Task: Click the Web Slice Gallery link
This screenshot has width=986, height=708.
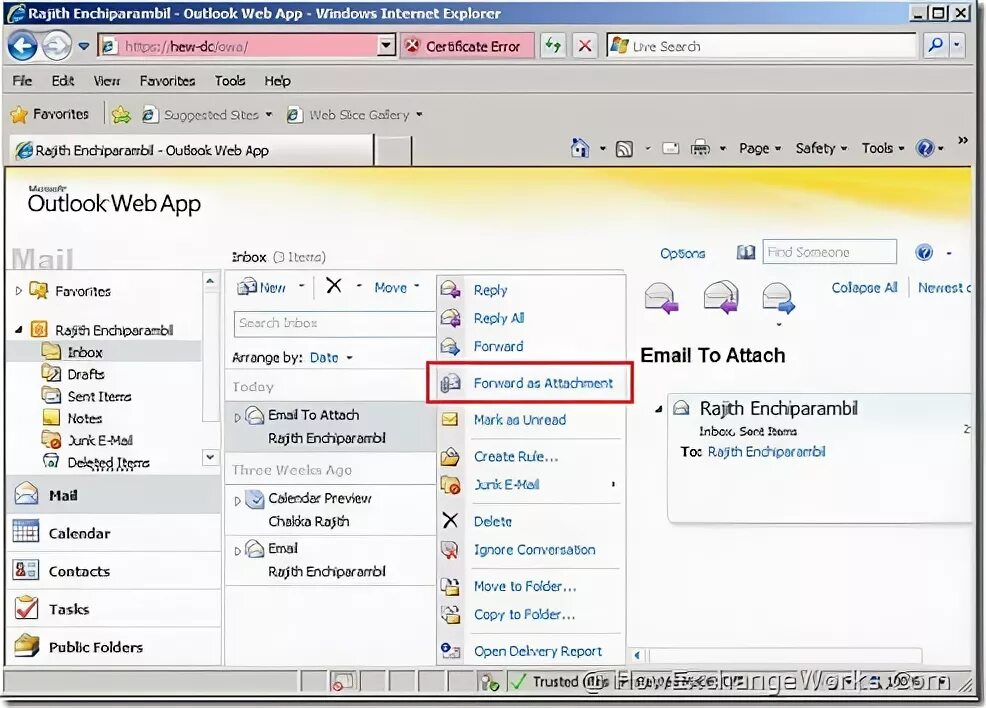Action: coord(355,114)
